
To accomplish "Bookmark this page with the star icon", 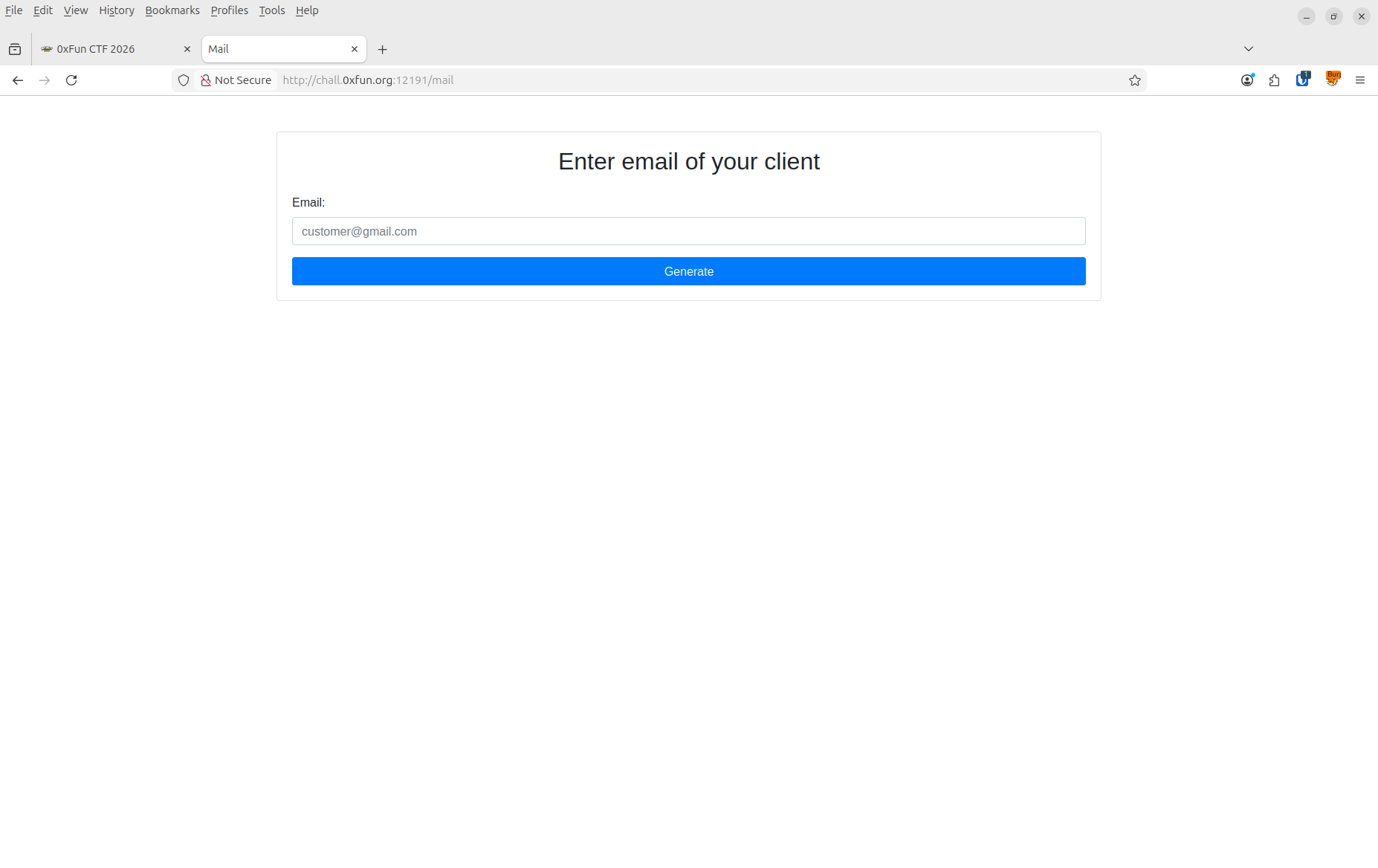I will pos(1134,80).
